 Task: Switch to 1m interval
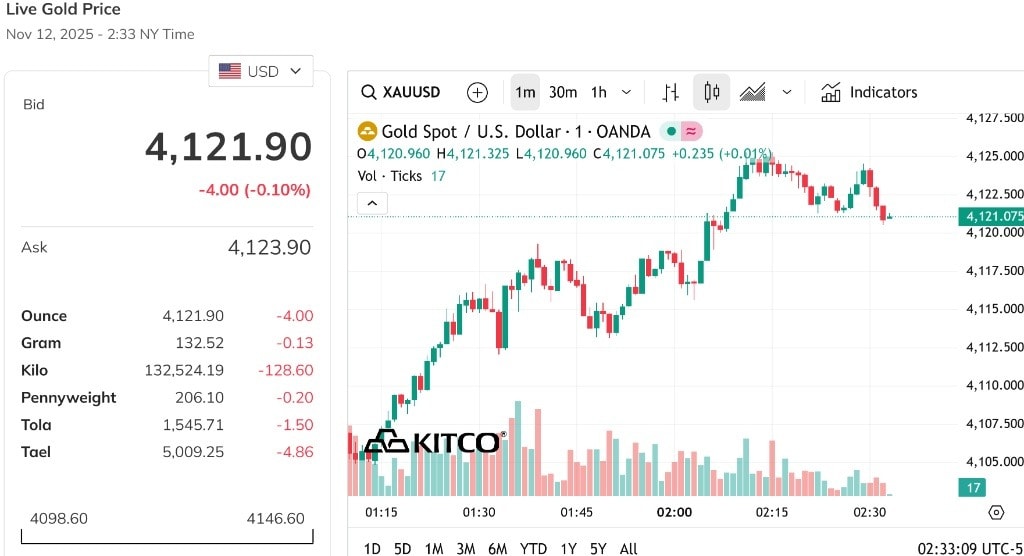tap(524, 92)
